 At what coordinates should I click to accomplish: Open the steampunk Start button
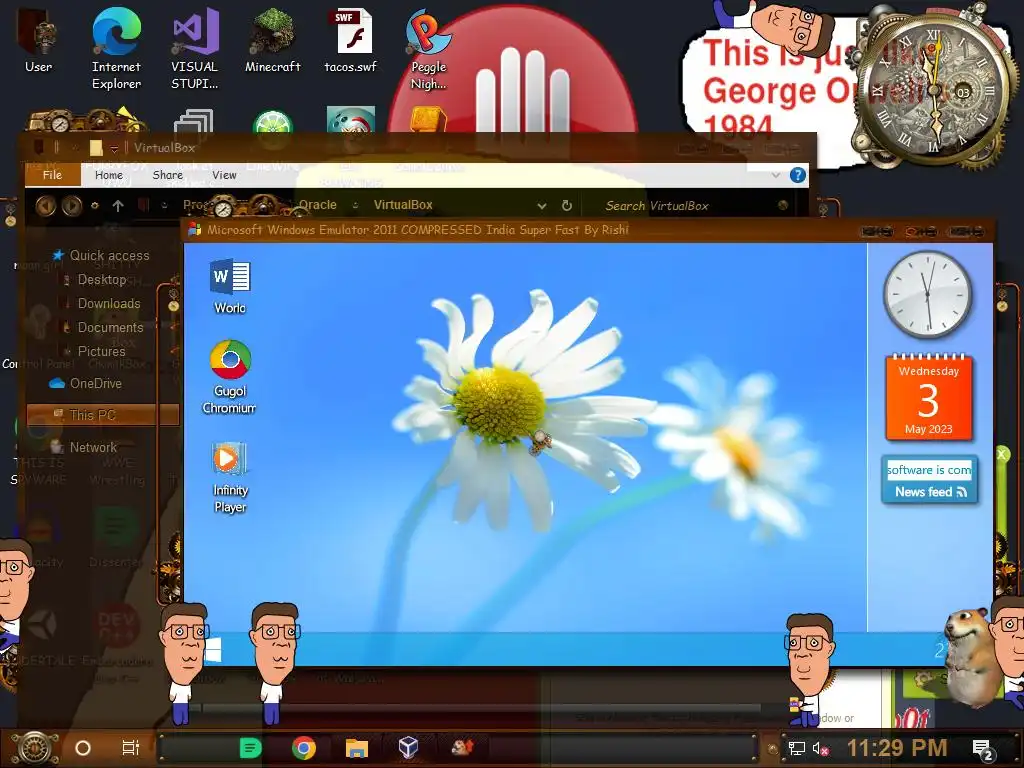(35, 748)
